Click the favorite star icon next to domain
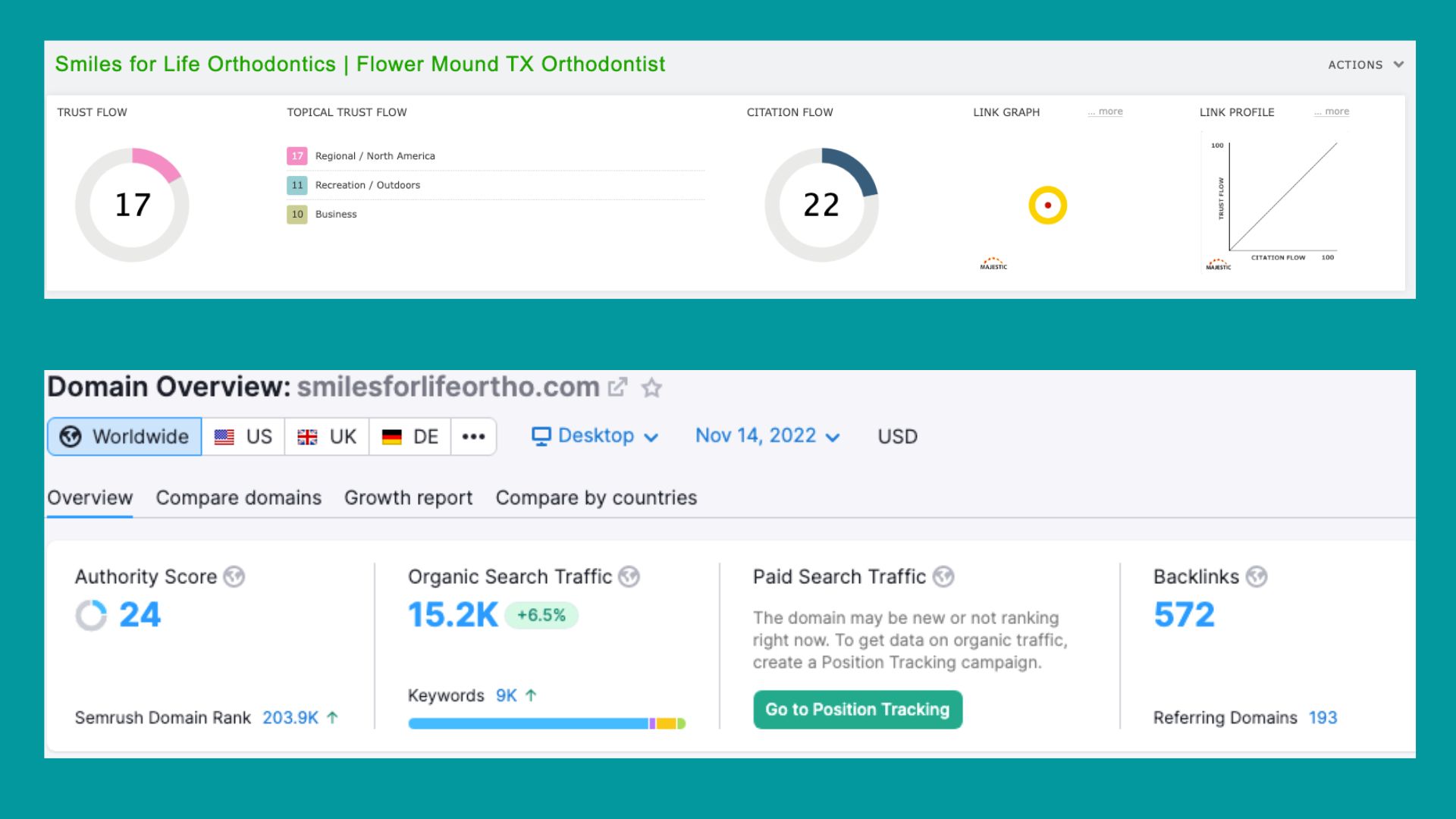1456x819 pixels. pyautogui.click(x=651, y=388)
